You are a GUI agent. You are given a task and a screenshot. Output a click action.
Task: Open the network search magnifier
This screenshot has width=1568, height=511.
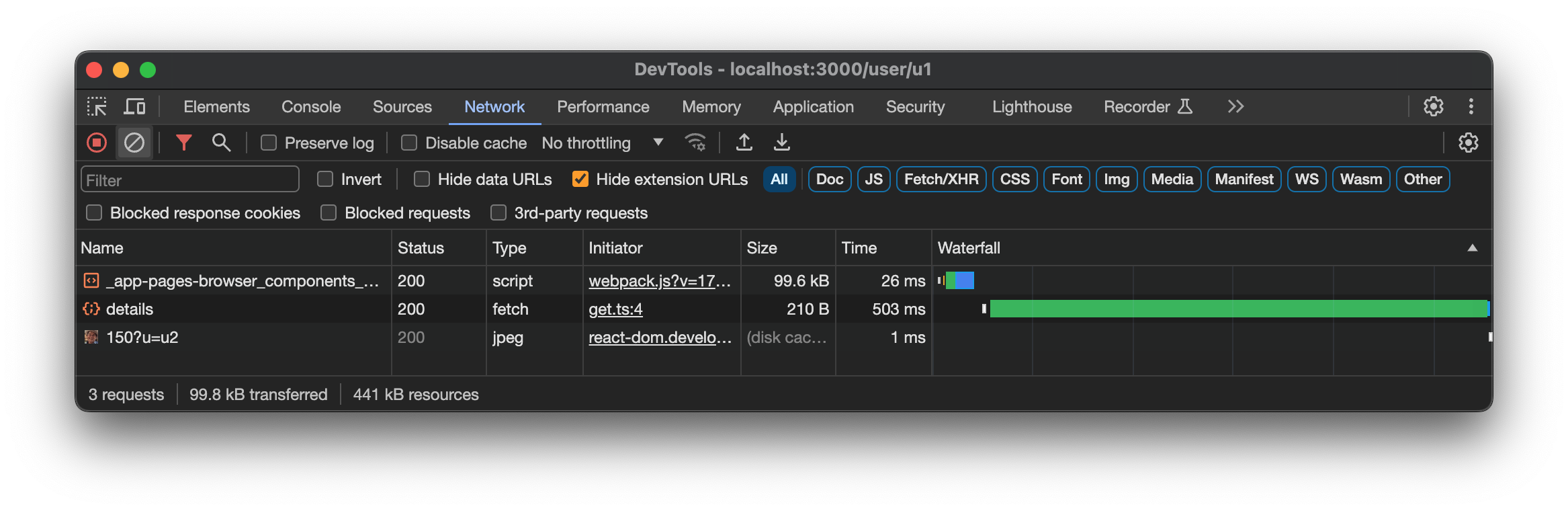221,143
